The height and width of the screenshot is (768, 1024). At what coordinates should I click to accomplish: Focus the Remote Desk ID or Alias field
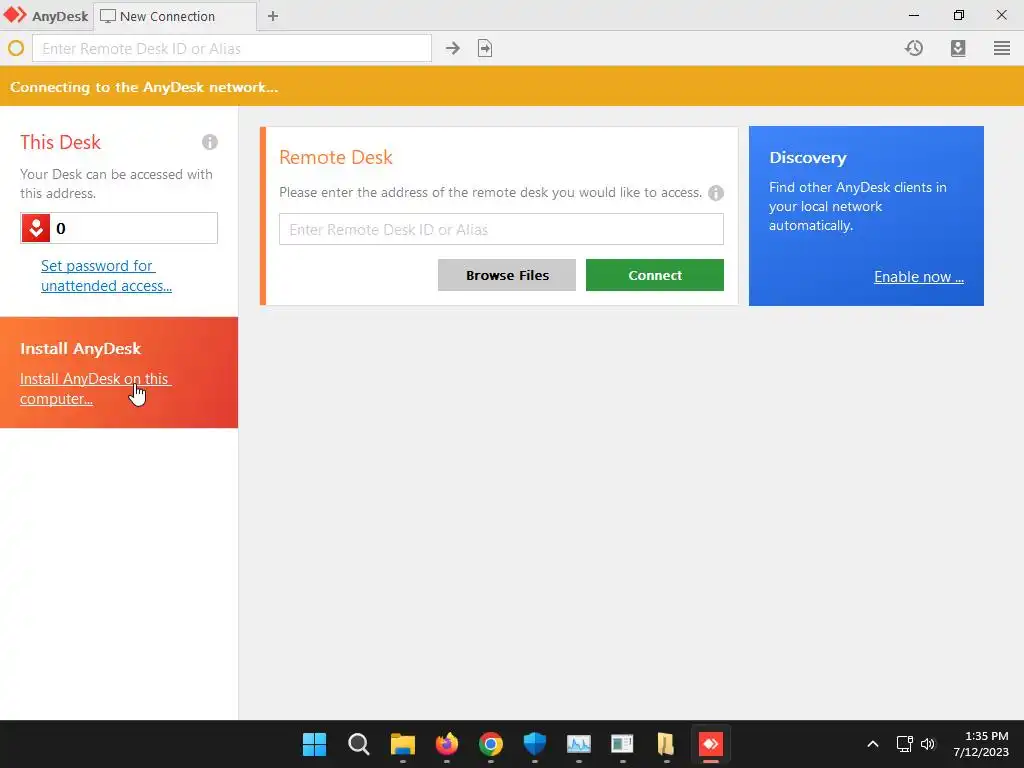(501, 229)
